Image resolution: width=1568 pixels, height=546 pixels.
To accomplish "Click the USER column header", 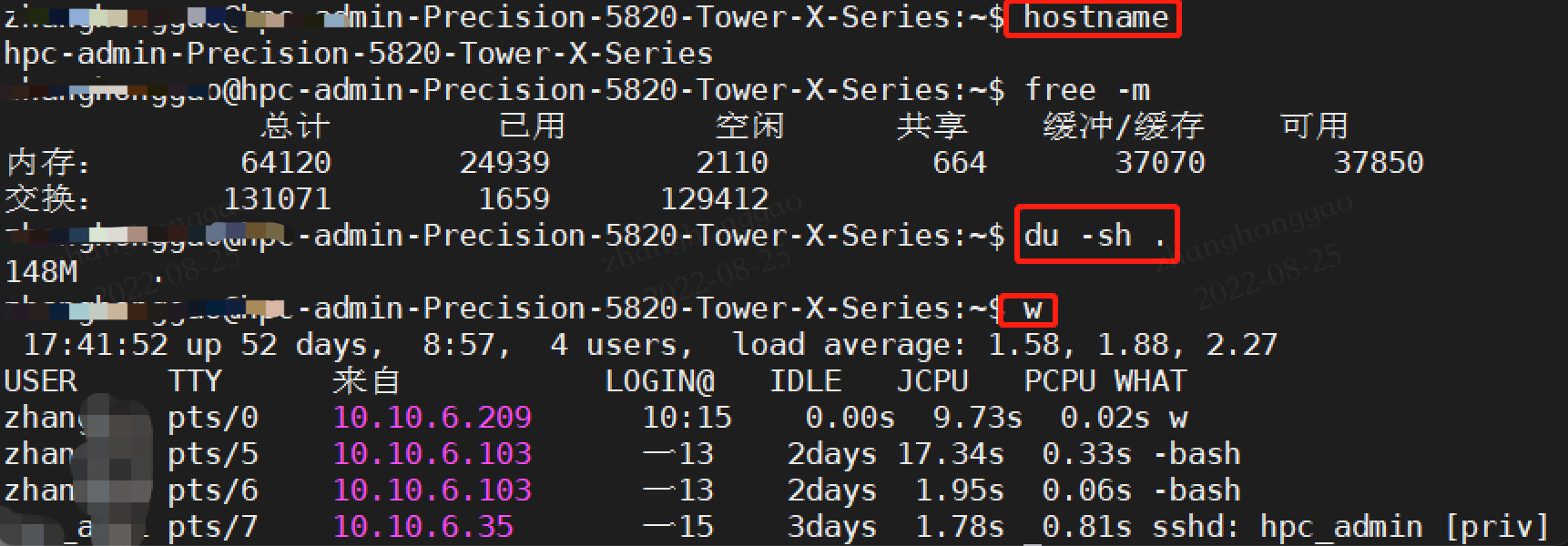I will coord(40,381).
